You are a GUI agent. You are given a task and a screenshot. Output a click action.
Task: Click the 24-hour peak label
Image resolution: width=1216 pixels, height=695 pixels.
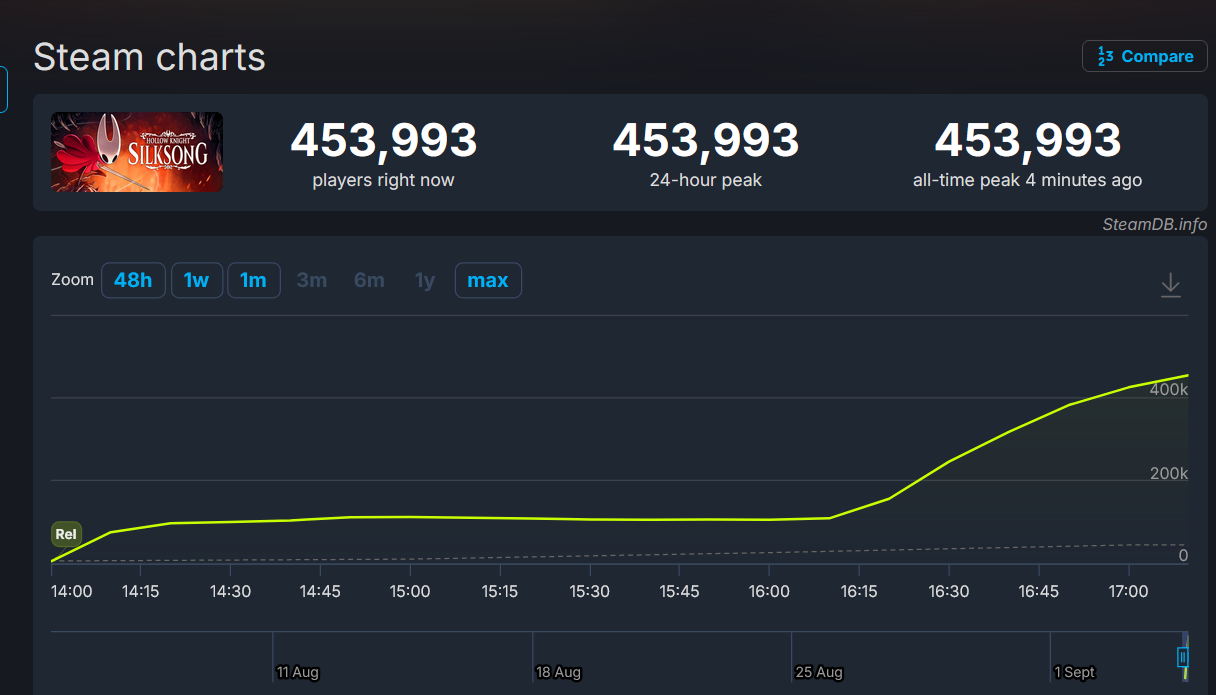coord(706,180)
